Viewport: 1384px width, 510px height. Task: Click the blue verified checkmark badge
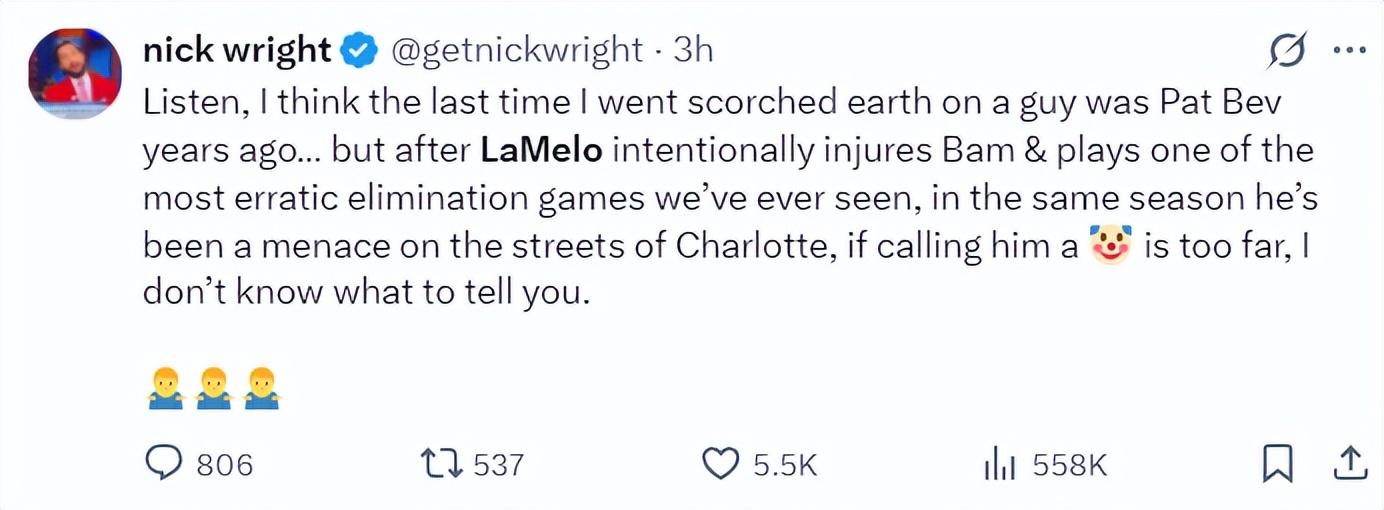click(x=361, y=50)
